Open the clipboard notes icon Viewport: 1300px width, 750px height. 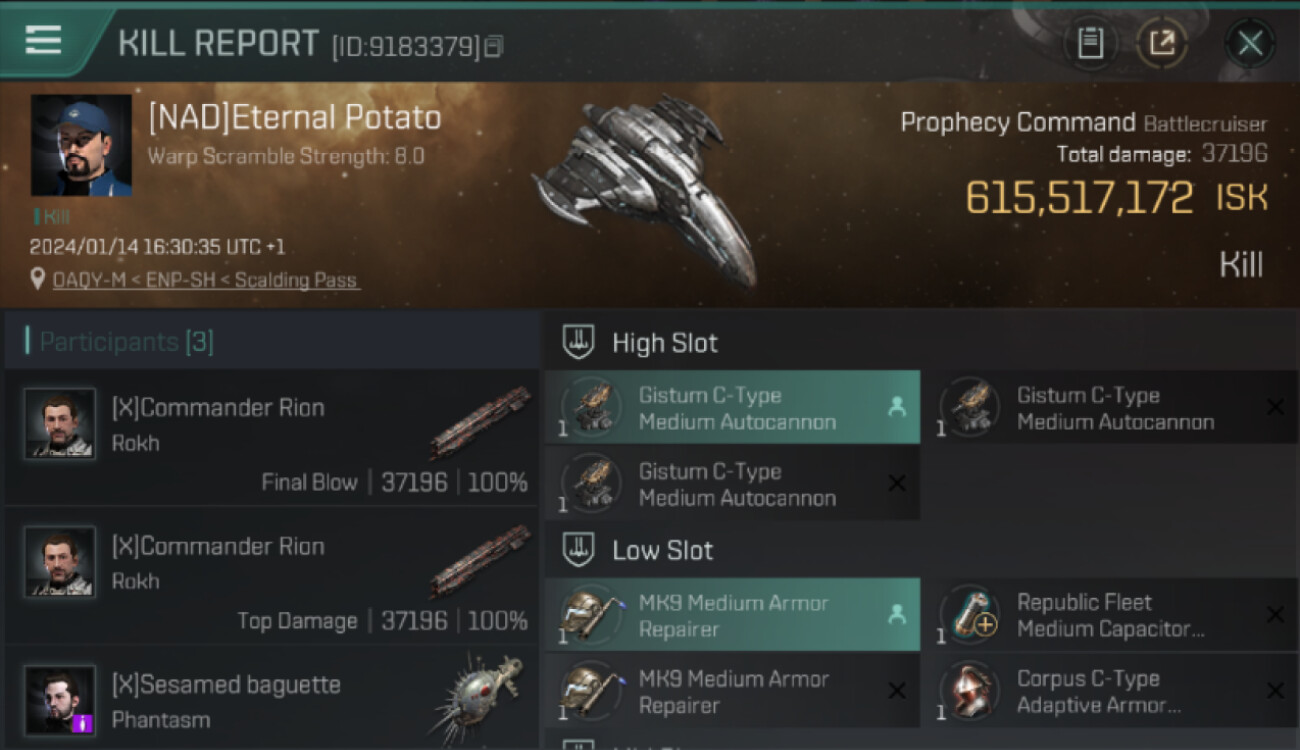pyautogui.click(x=1090, y=43)
